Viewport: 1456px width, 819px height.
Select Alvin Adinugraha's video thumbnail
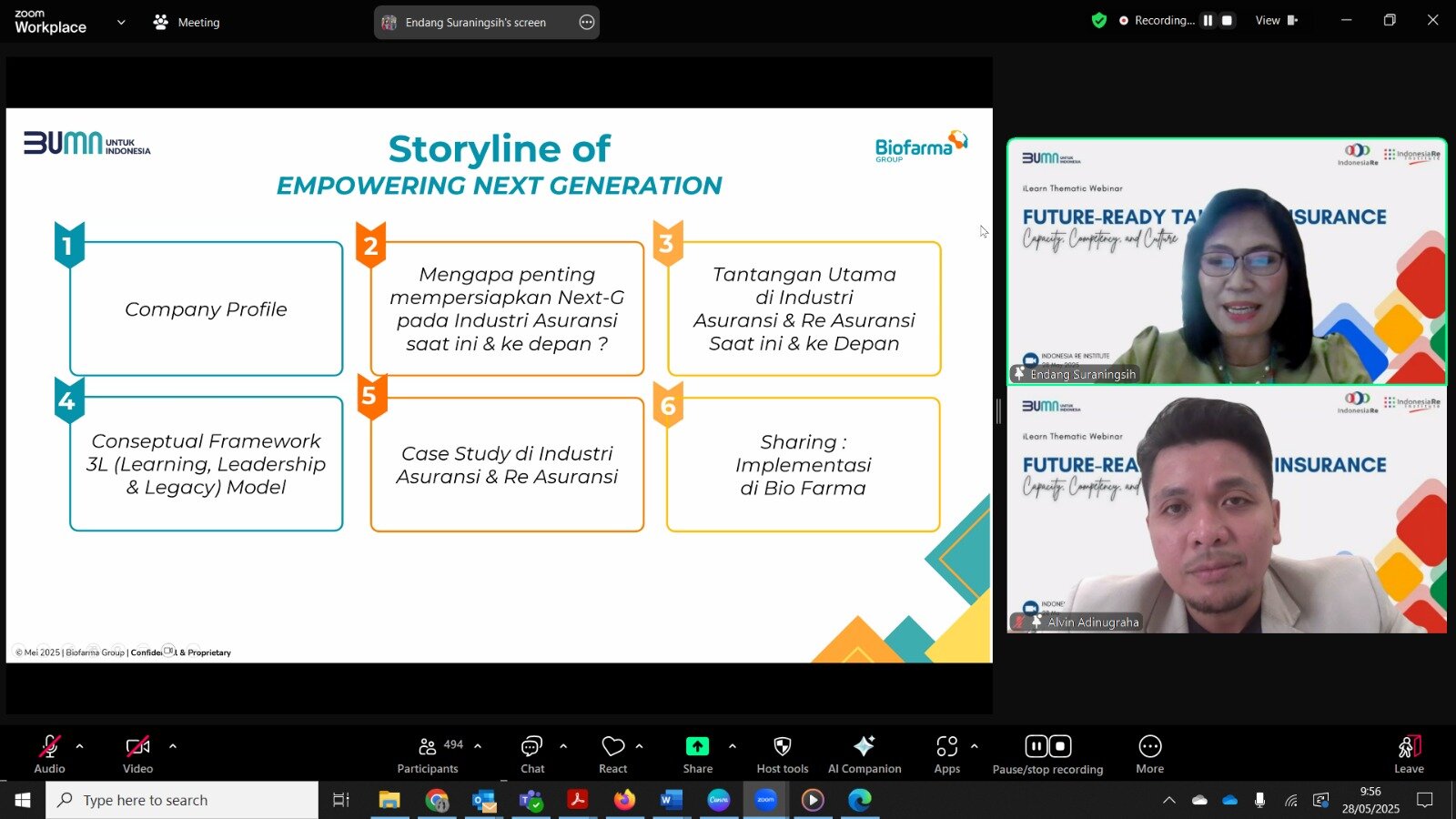tap(1227, 510)
